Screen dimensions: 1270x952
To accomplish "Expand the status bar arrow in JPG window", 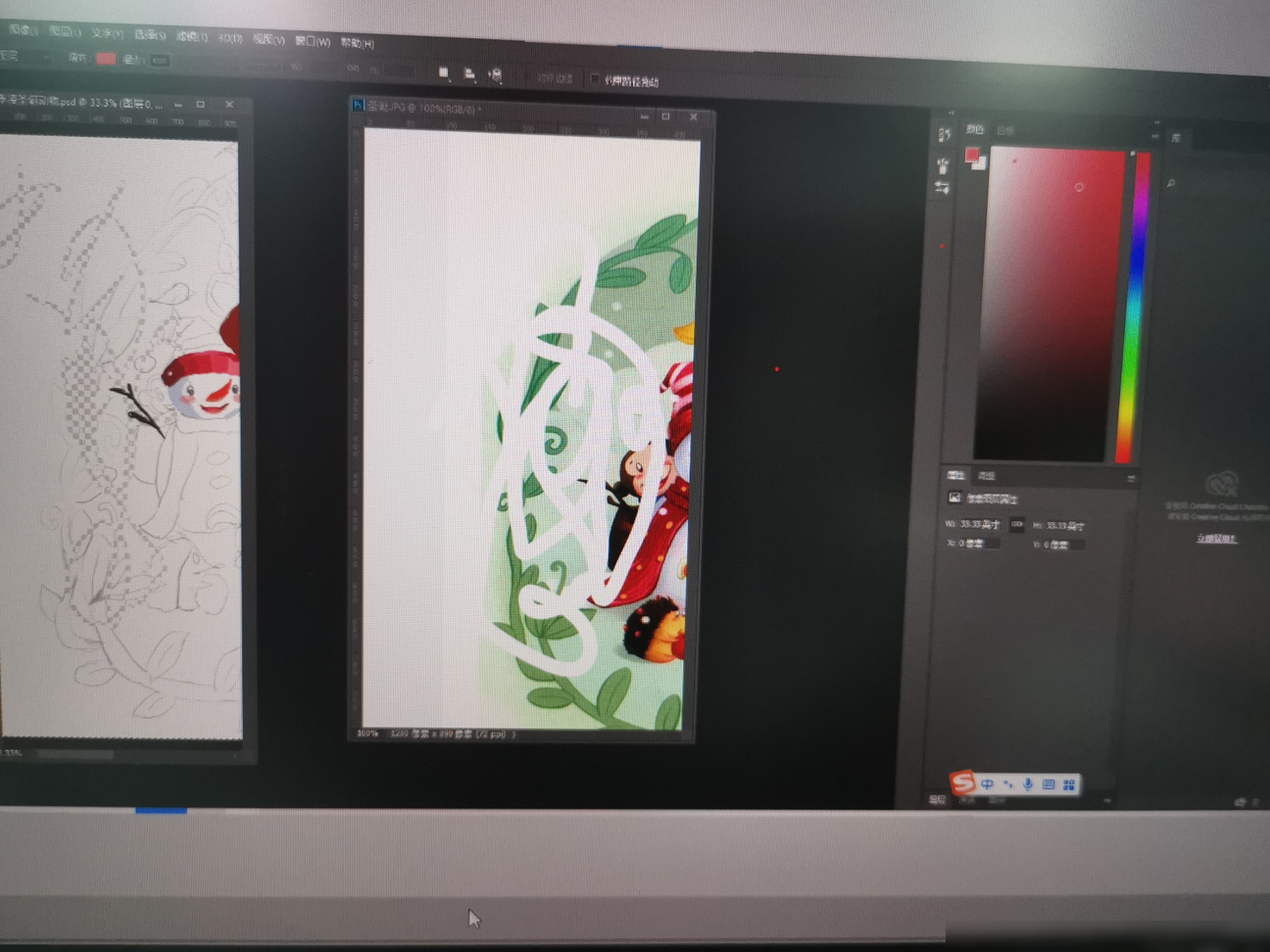I will coord(513,734).
